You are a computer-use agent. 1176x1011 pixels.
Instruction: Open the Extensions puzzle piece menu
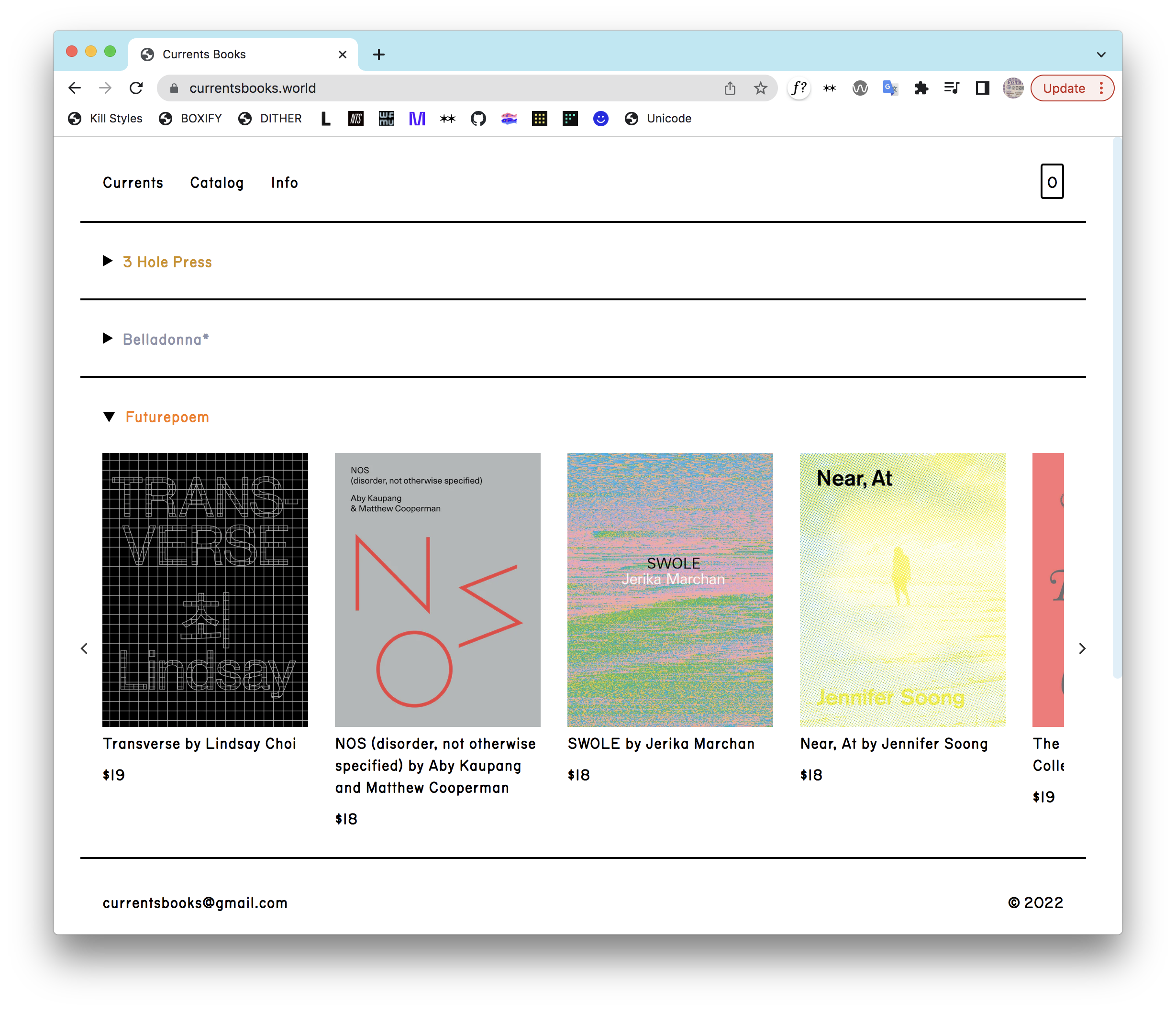[921, 88]
